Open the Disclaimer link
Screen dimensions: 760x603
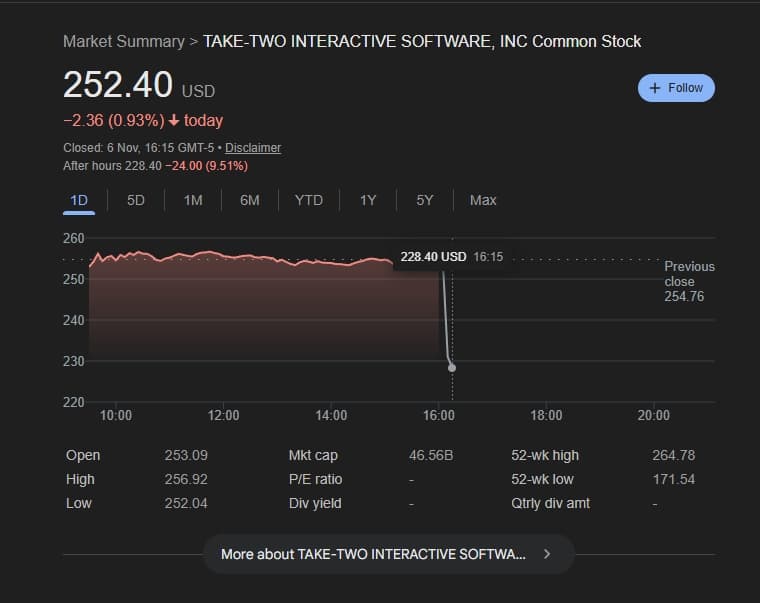click(x=253, y=148)
